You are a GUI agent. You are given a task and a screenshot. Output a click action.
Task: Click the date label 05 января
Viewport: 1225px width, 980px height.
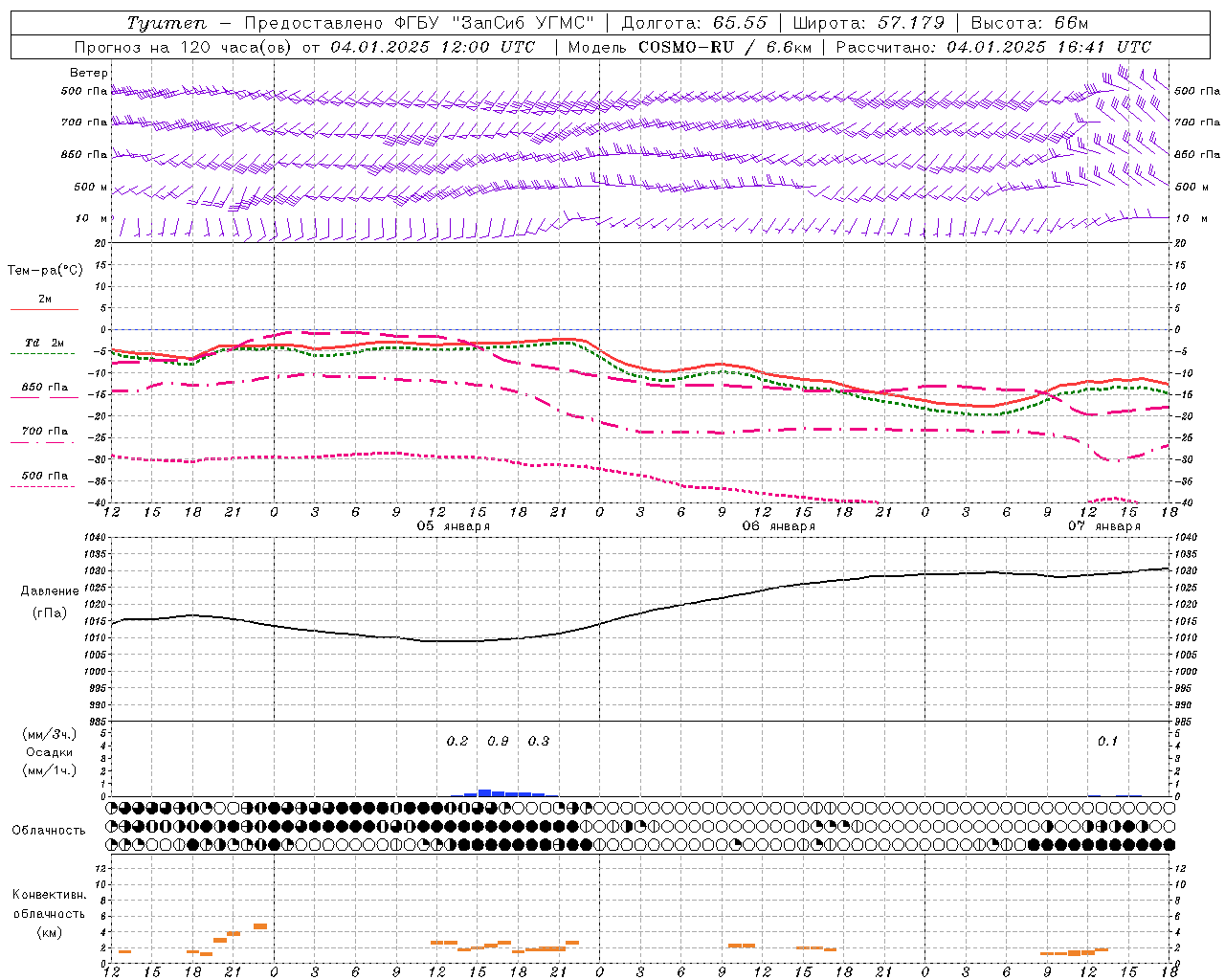[x=453, y=526]
